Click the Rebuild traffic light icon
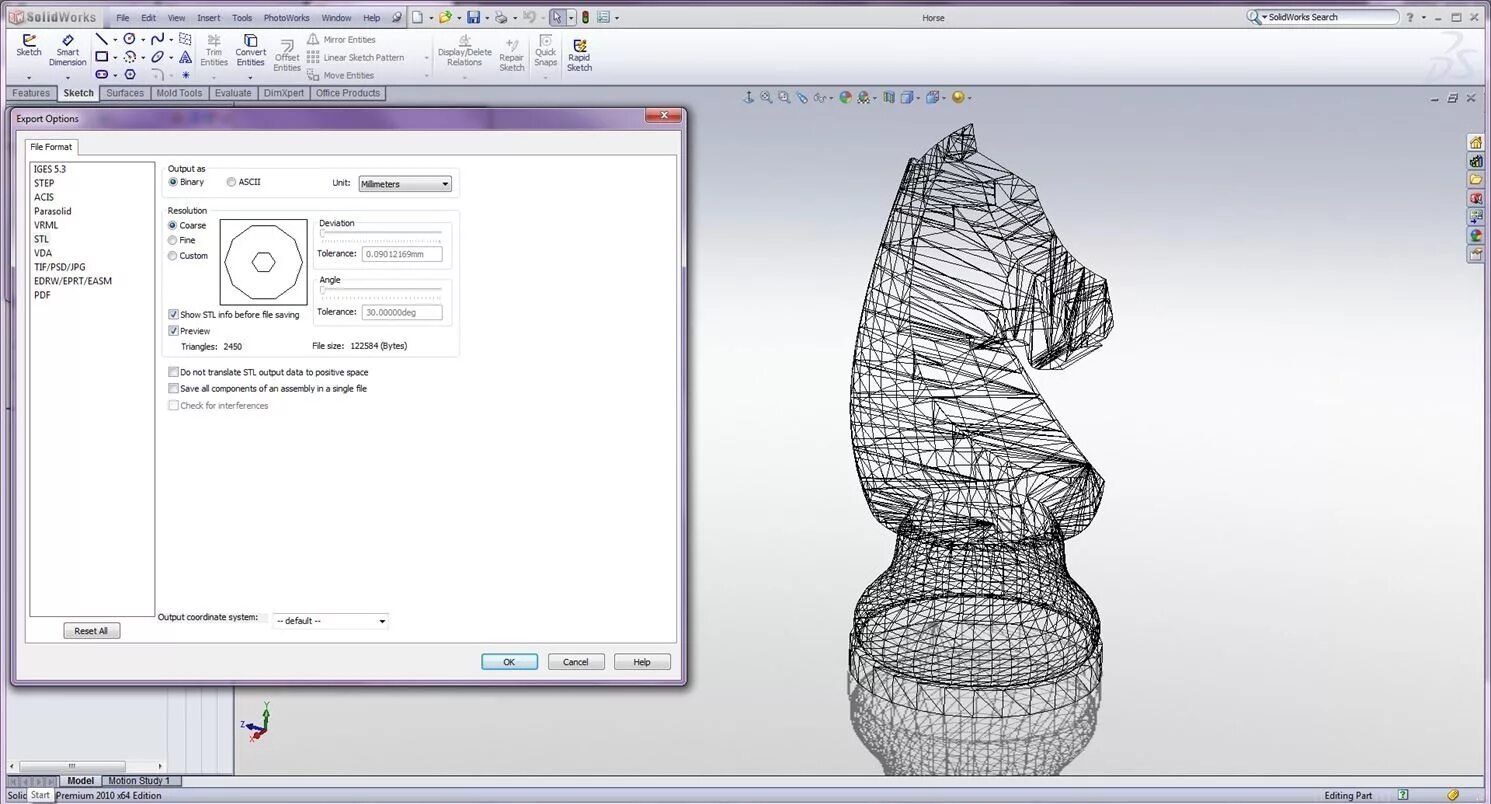The image size is (1491, 804). click(585, 17)
